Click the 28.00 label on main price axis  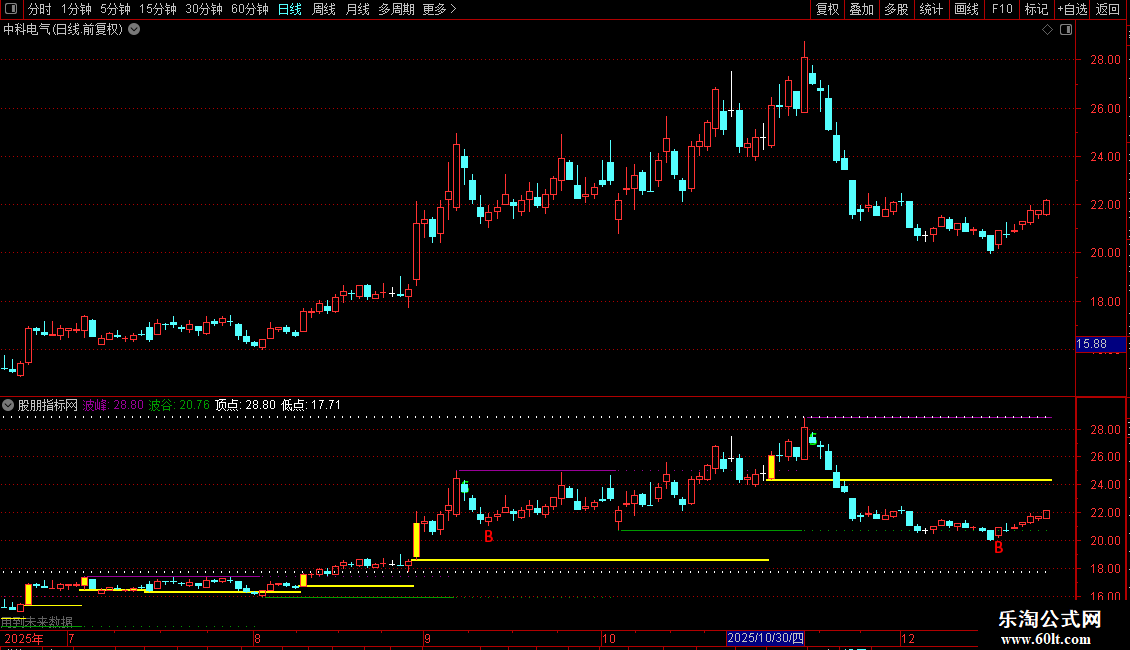(1105, 60)
